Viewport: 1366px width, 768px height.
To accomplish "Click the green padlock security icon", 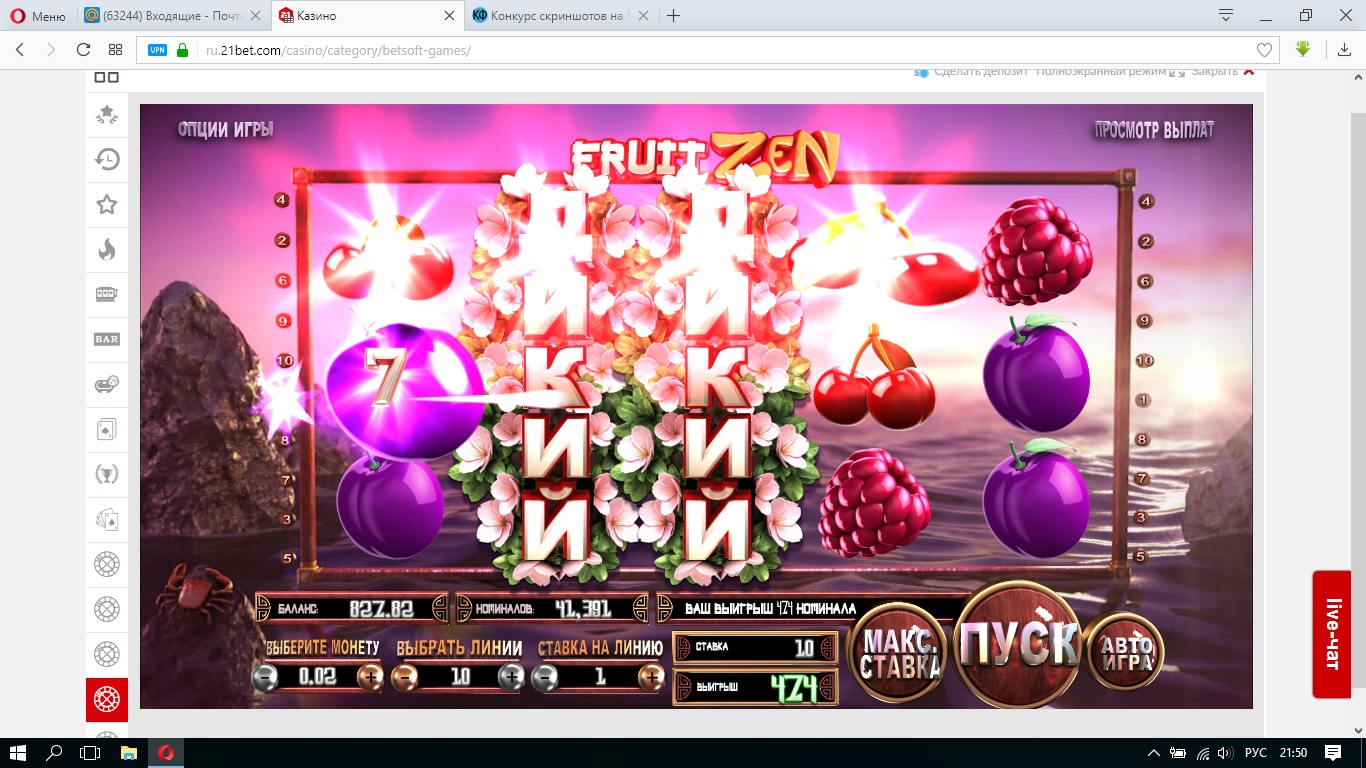I will point(182,50).
